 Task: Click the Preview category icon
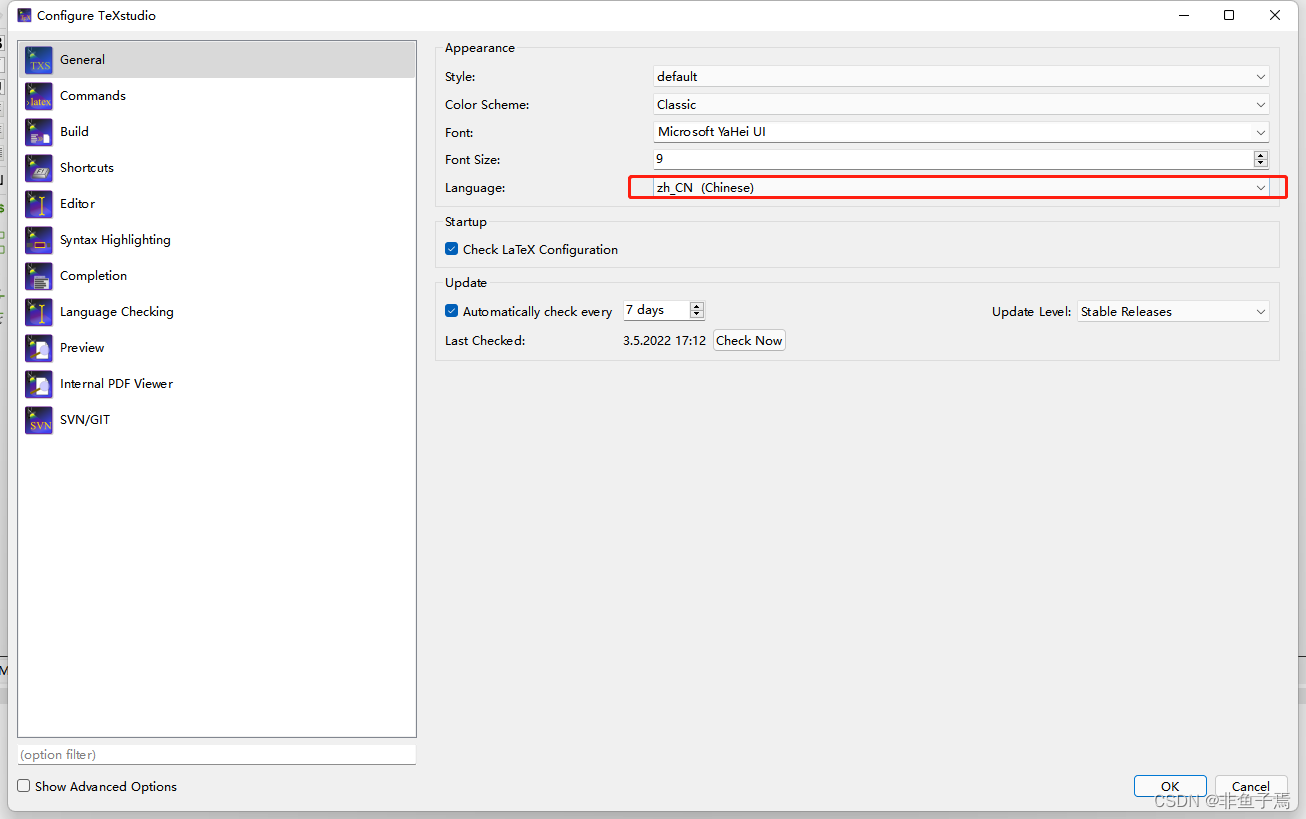click(39, 348)
